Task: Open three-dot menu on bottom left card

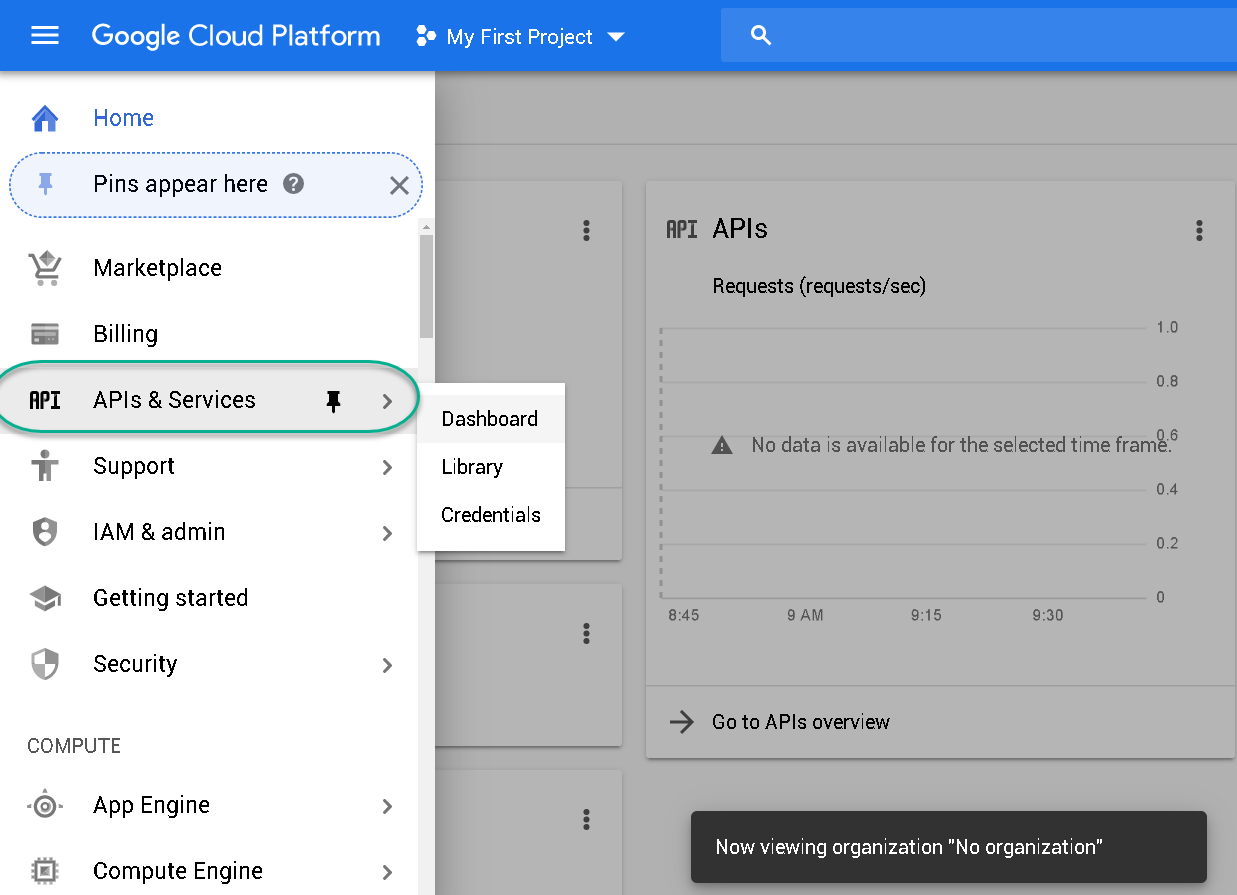Action: click(x=586, y=820)
